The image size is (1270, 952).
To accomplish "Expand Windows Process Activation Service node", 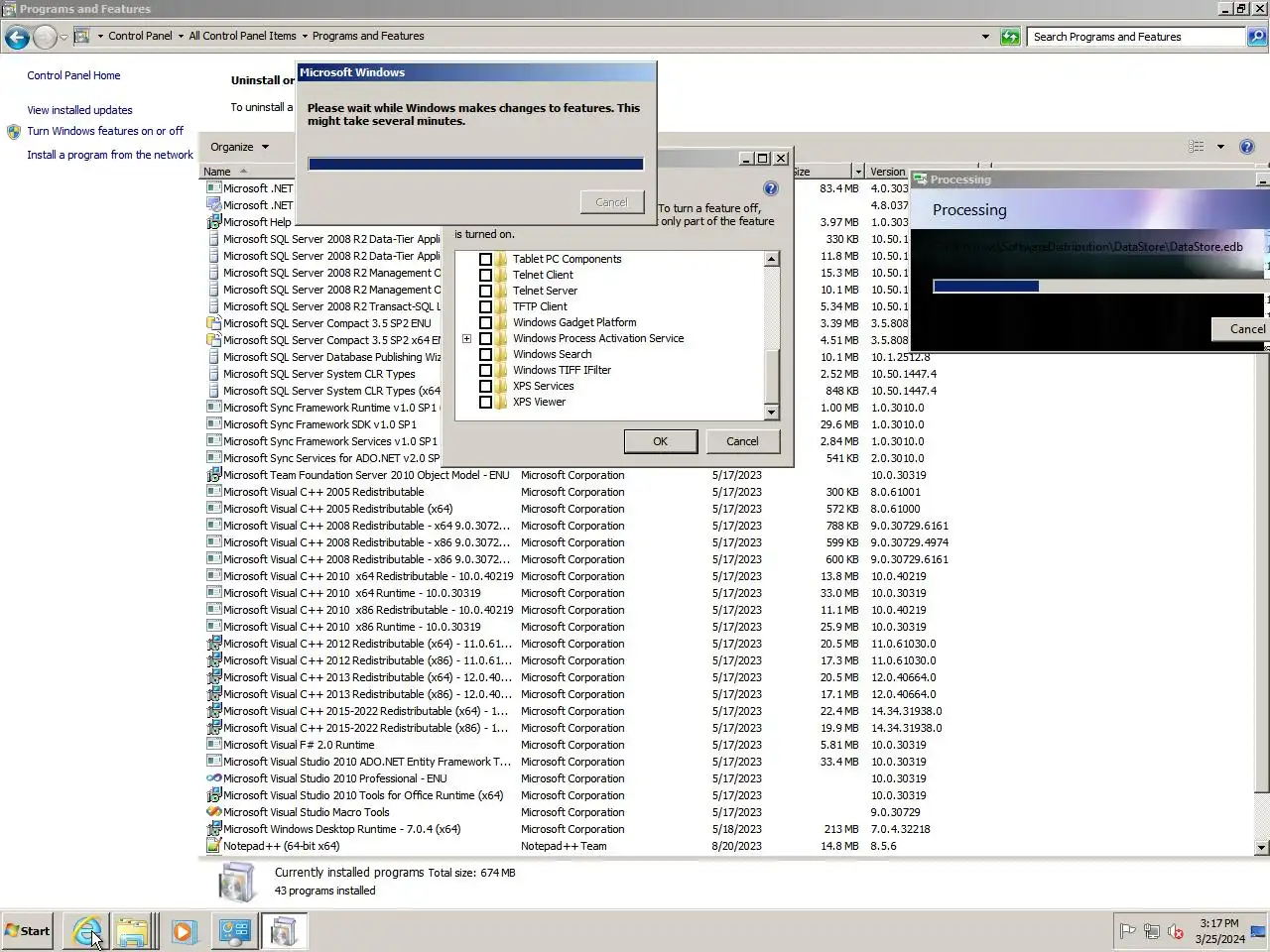I will coord(466,338).
